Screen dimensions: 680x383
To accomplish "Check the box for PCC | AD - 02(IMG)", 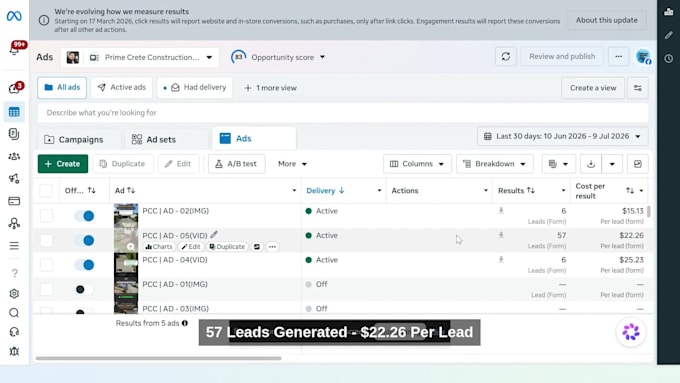I will 46,216.
